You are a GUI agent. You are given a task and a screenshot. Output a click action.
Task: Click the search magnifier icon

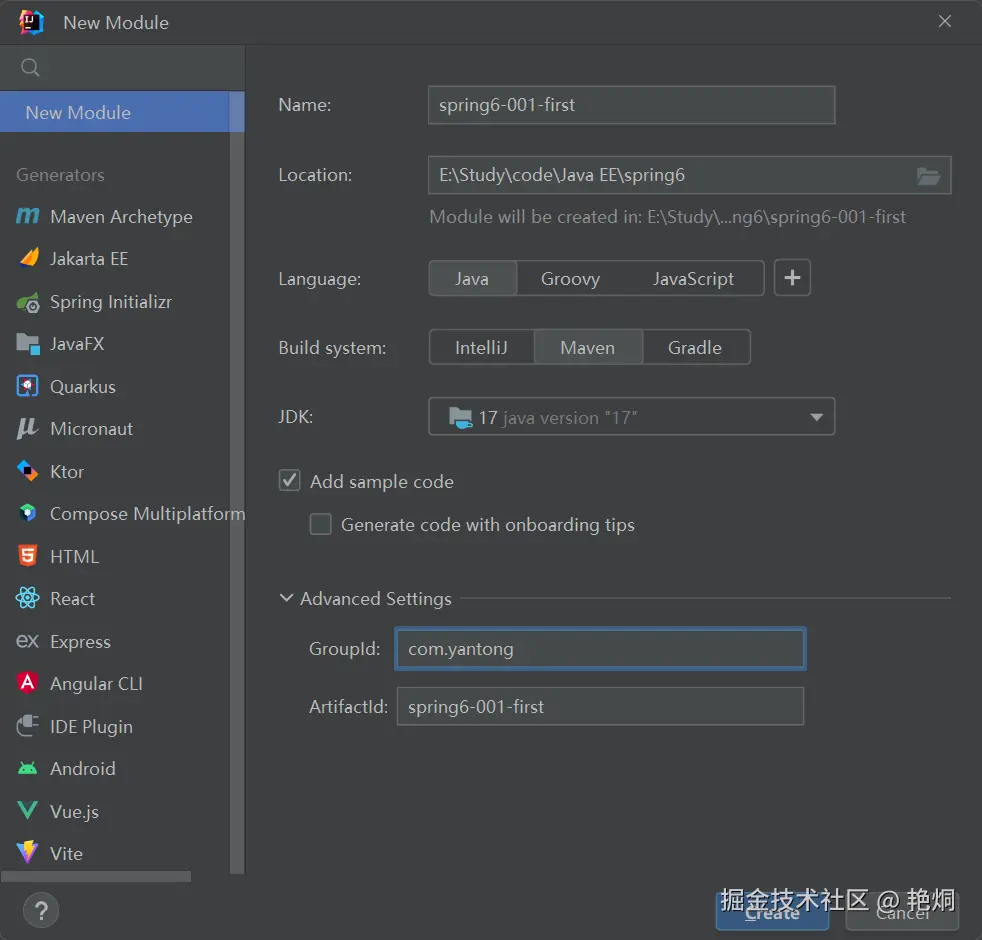[x=30, y=67]
